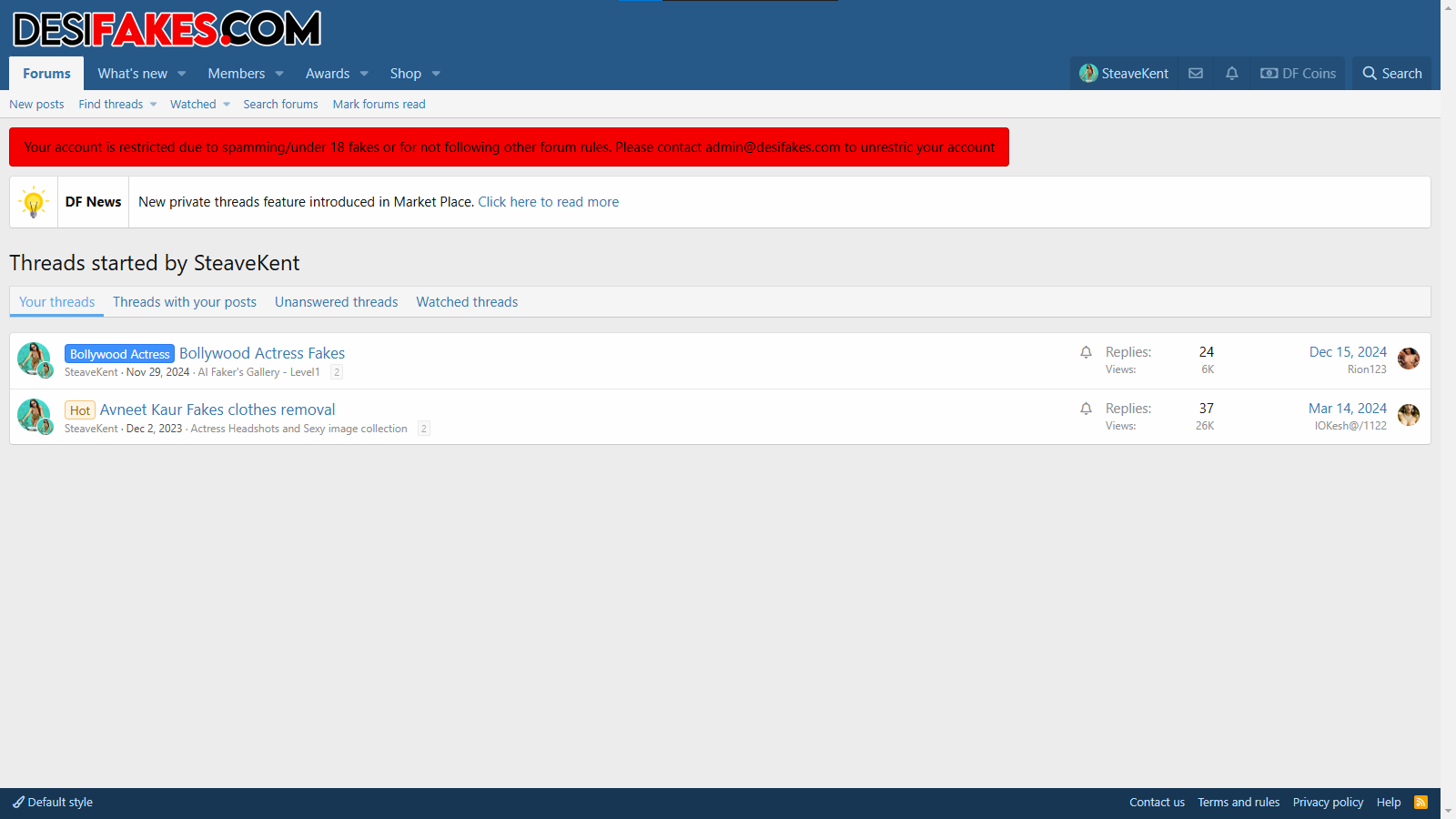Viewport: 1456px width, 819px height.
Task: Click SteaveKent avatar on the Bollywood Actress row
Action: pos(34,359)
